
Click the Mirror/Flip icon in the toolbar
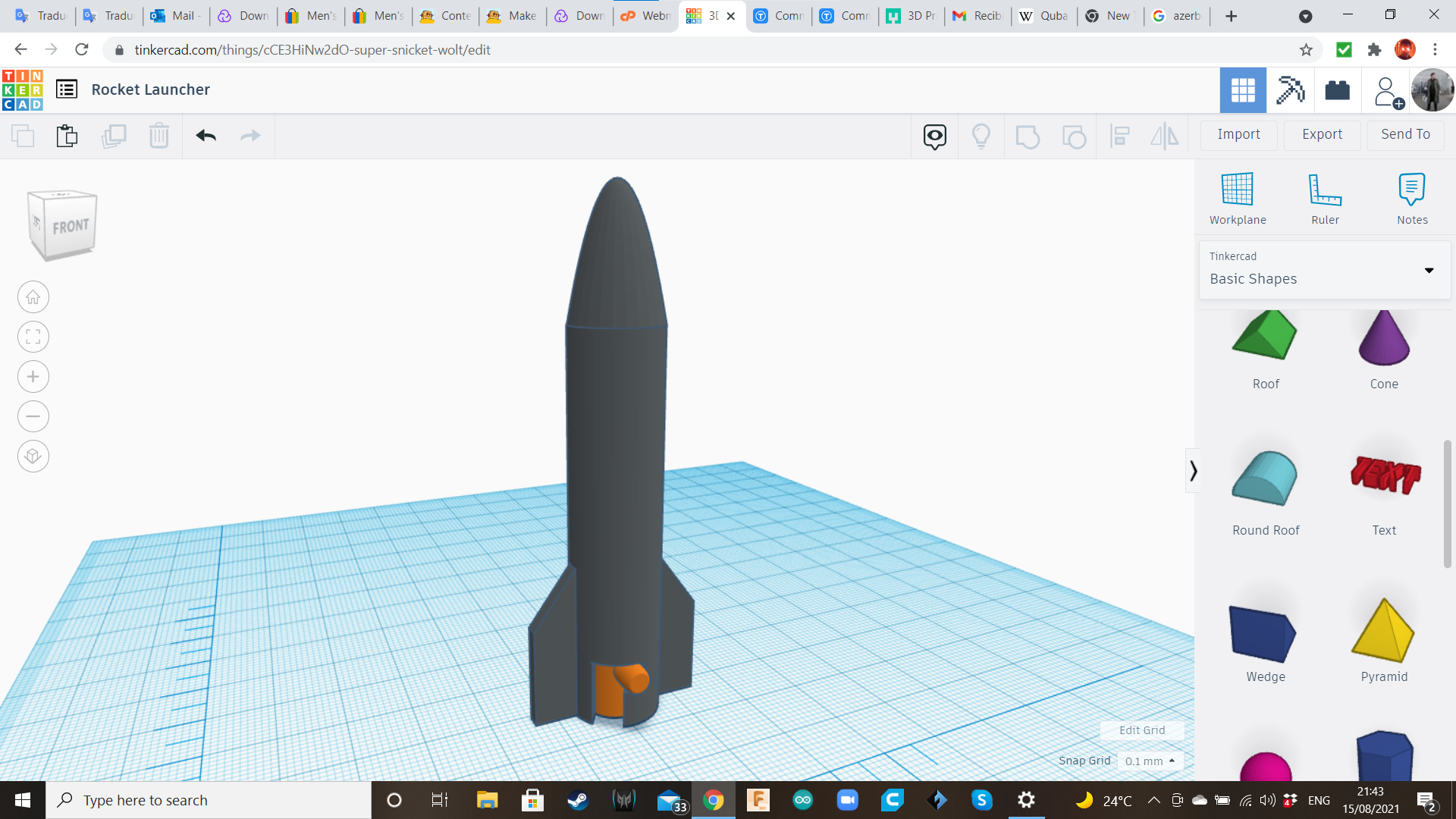click(x=1165, y=136)
